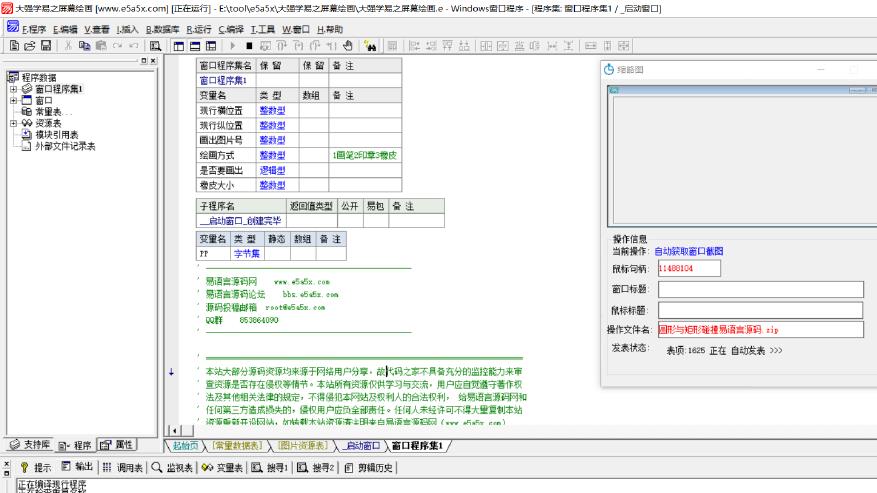The height and width of the screenshot is (493, 877).
Task: Expand the 窗口 tree node
Action: point(14,100)
